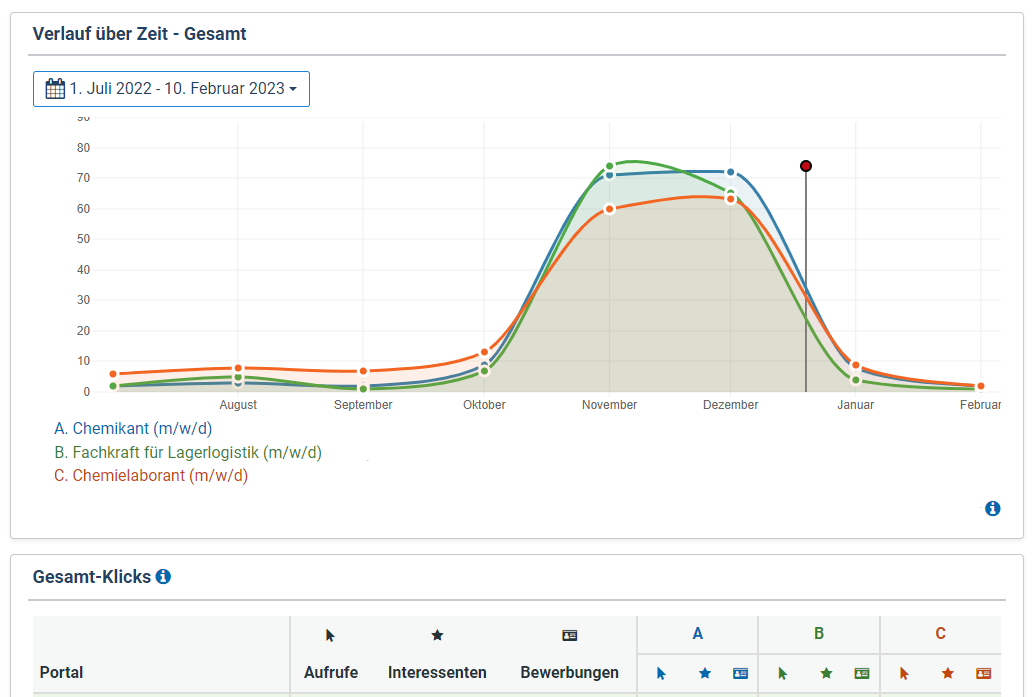The width and height of the screenshot is (1032, 697).
Task: Click the orange data point at Oktober
Action: 484,352
